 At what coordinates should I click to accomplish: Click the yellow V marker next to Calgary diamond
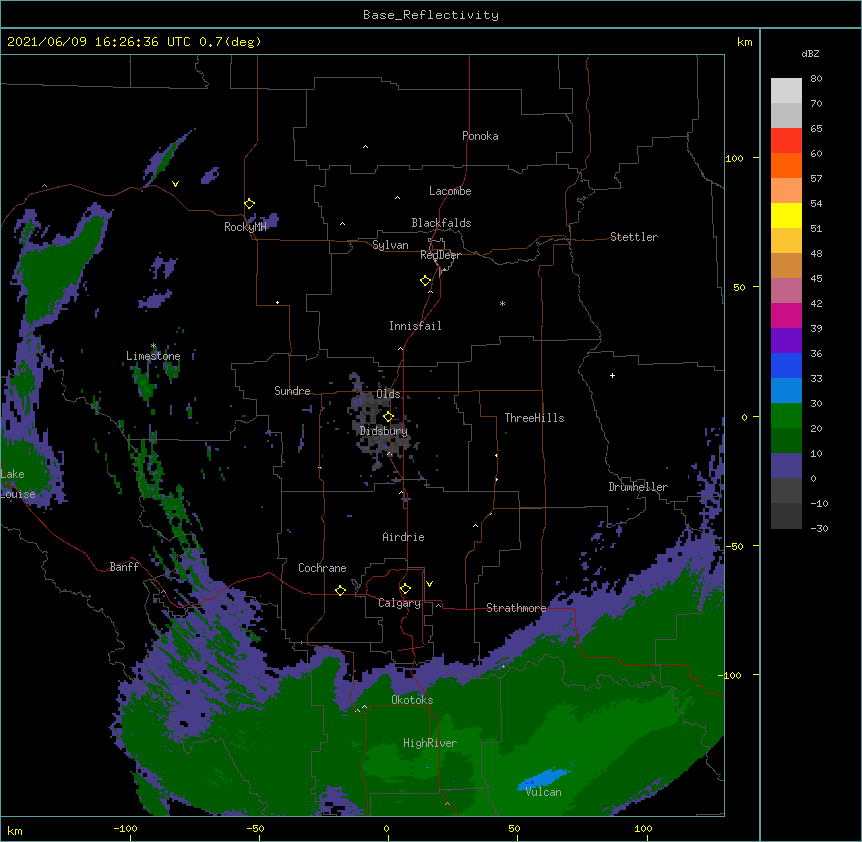click(x=429, y=584)
